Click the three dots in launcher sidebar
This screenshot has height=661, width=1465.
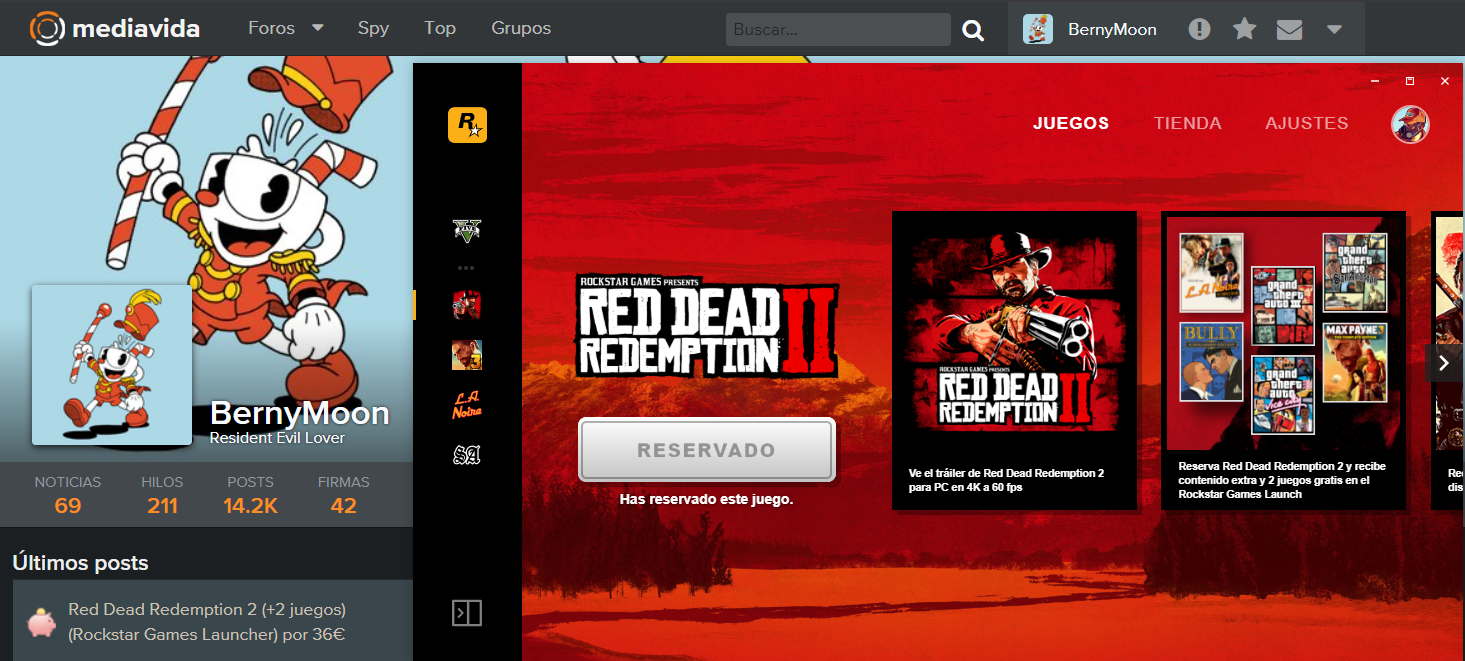(x=466, y=268)
